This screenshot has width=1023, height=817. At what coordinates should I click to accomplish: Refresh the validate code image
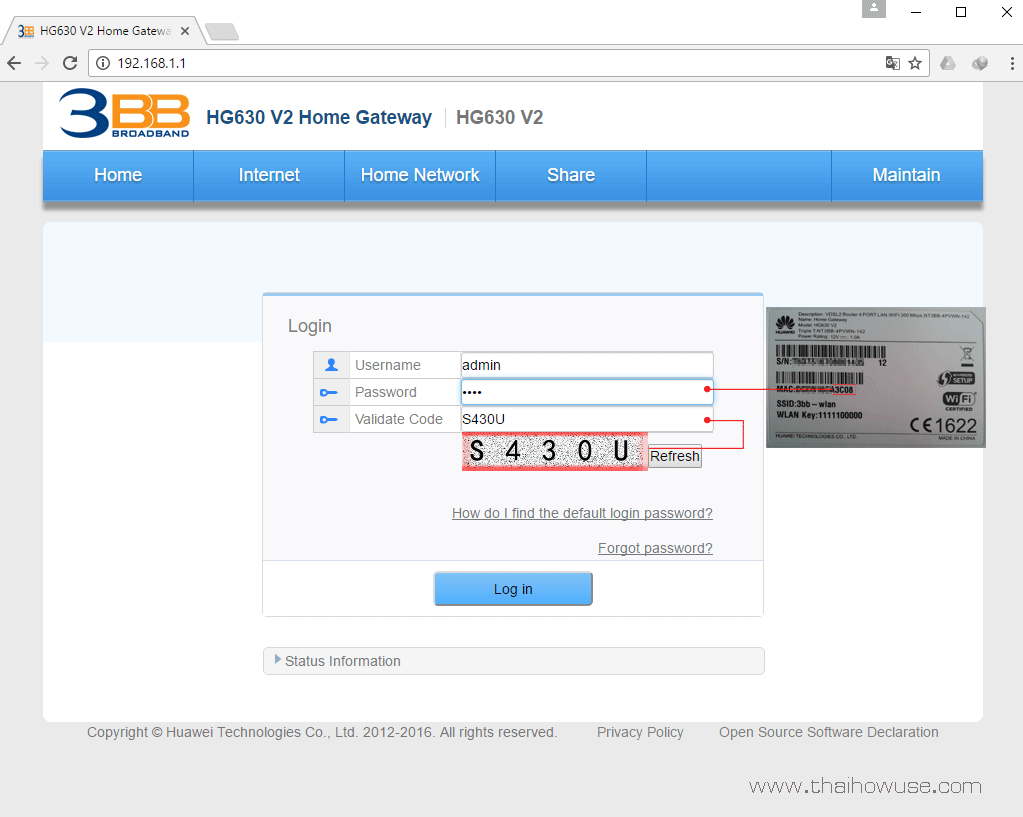tap(675, 456)
